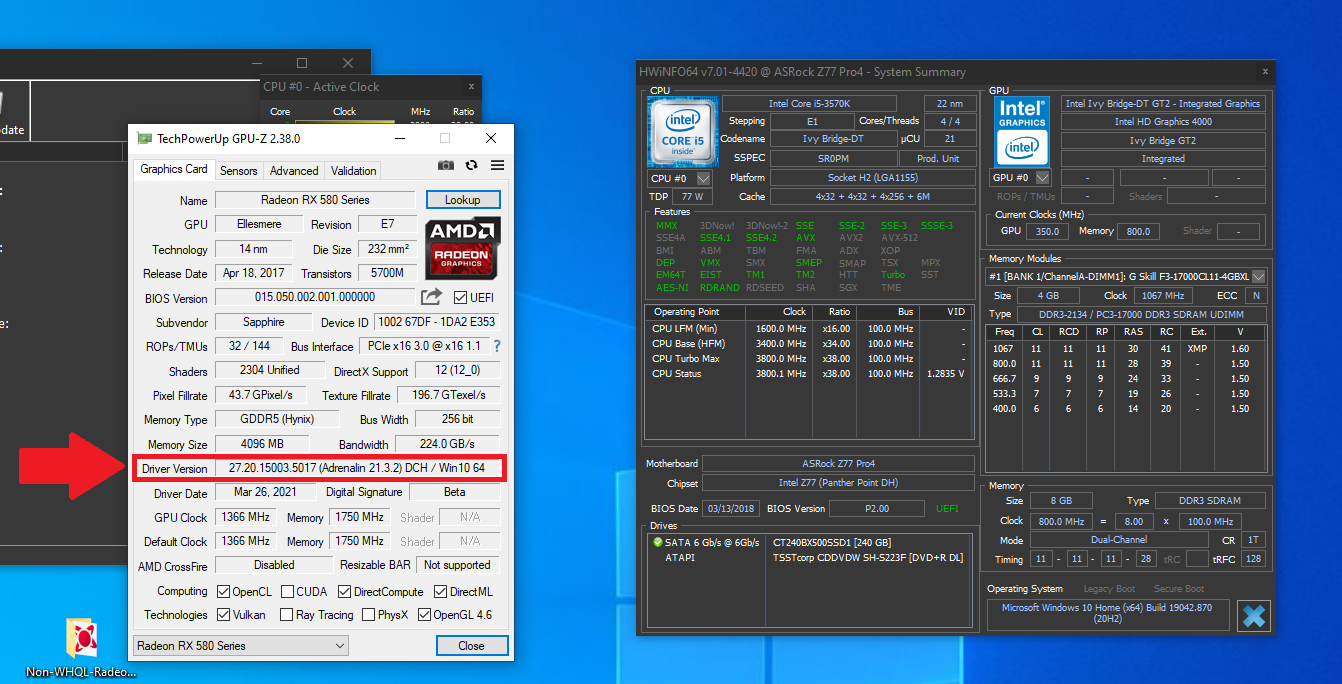The image size is (1342, 684).
Task: Open the Radeon RX 580 Series GPU selector dropdown
Action: pos(240,645)
